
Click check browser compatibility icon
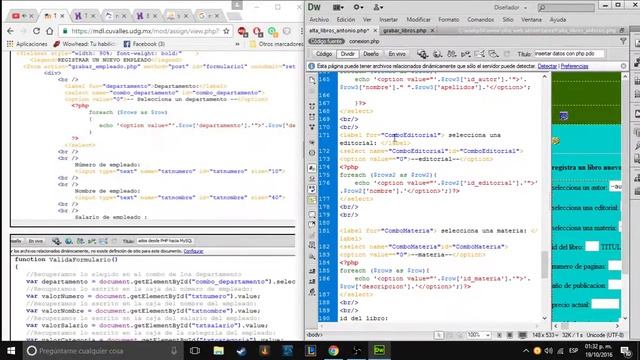[479, 54]
